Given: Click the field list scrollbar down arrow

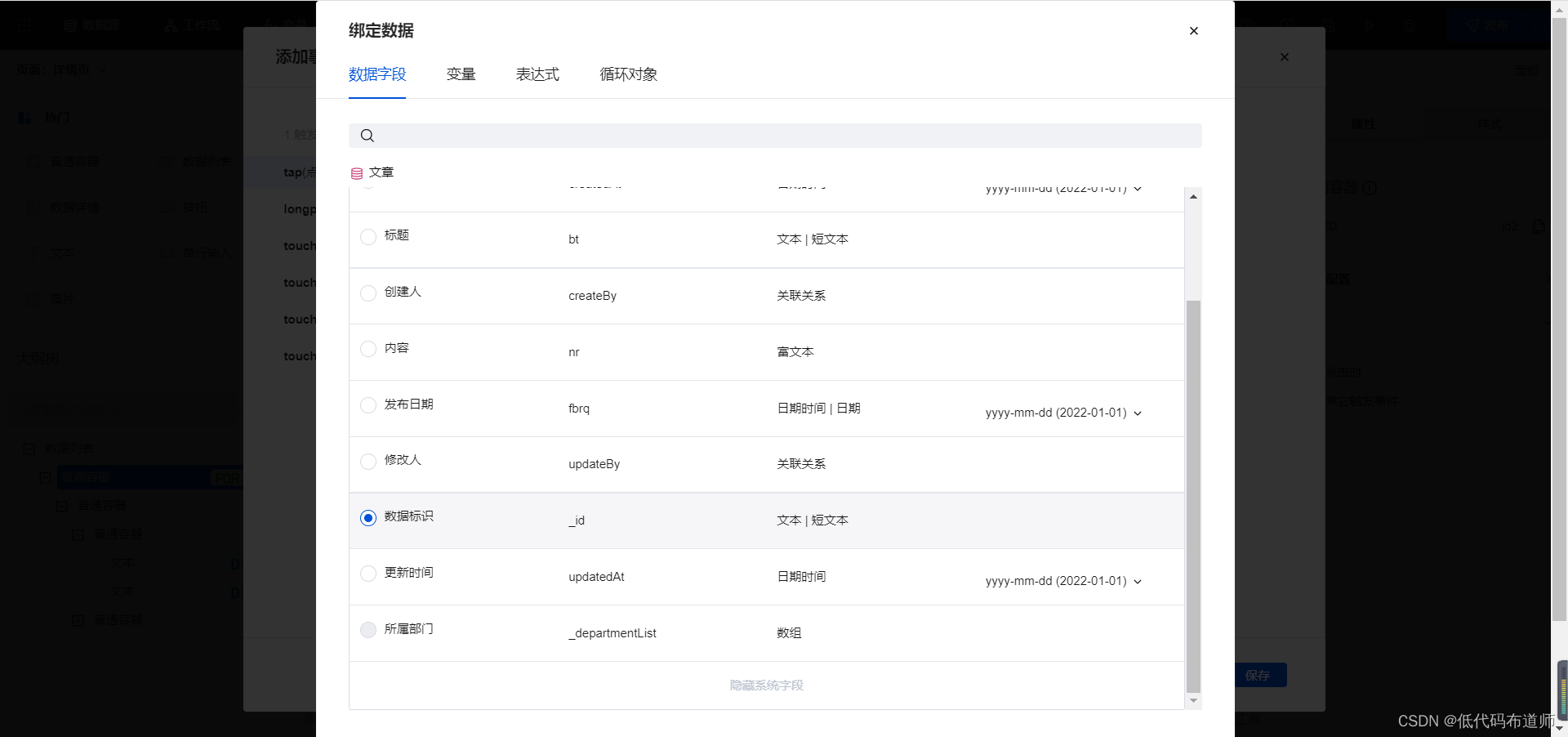Looking at the screenshot, I should tap(1193, 700).
